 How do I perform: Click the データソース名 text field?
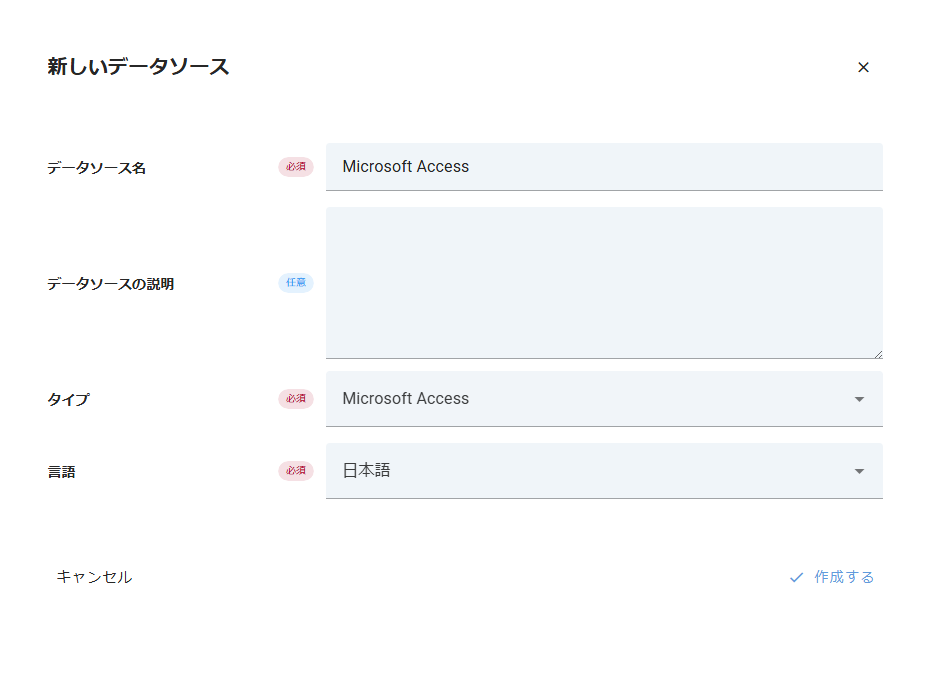coord(603,167)
